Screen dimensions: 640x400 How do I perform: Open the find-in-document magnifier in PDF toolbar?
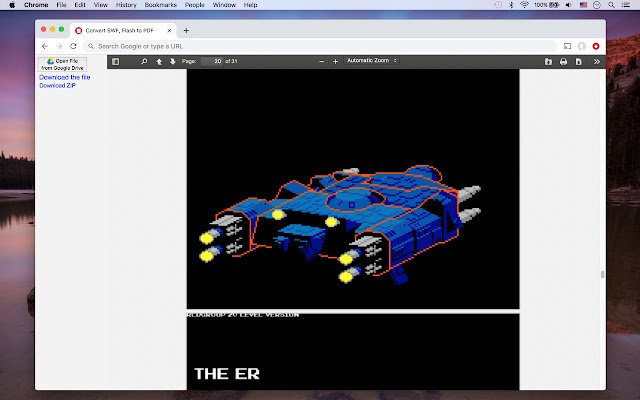tap(144, 62)
